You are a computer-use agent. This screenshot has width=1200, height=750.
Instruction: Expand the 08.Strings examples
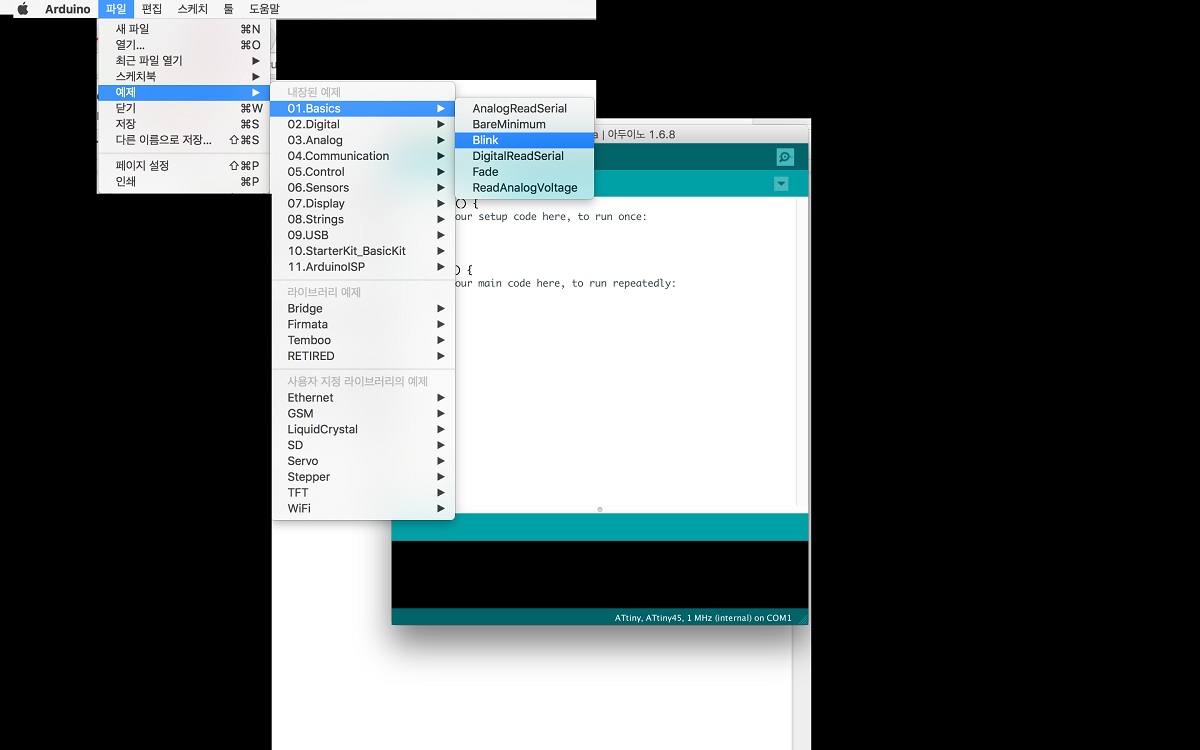click(363, 219)
